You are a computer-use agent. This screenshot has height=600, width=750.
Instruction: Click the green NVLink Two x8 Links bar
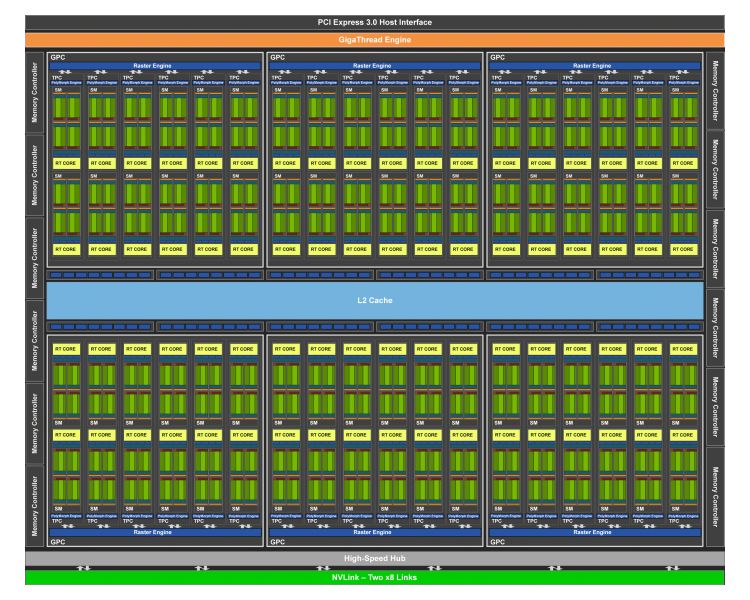pos(374,577)
